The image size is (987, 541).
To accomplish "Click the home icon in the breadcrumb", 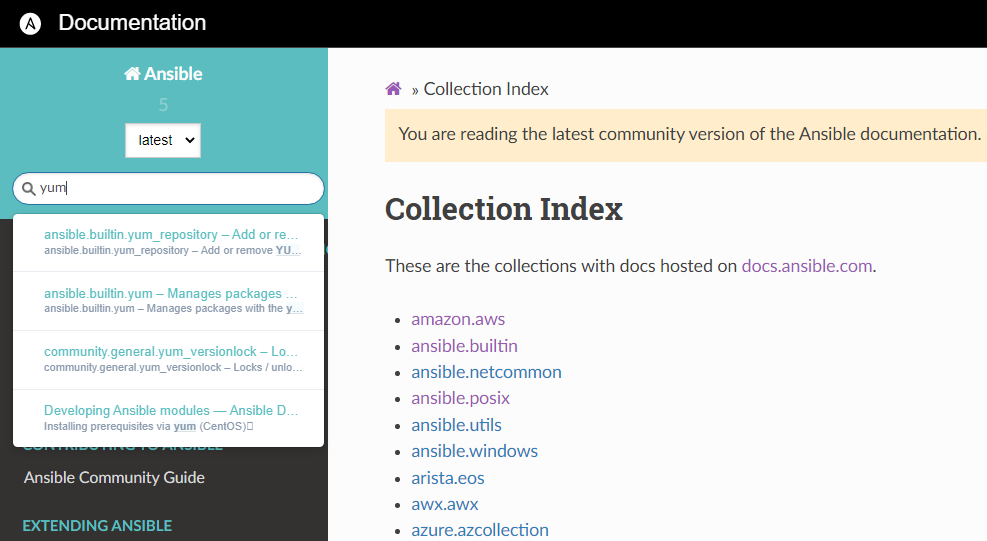I will tap(394, 89).
